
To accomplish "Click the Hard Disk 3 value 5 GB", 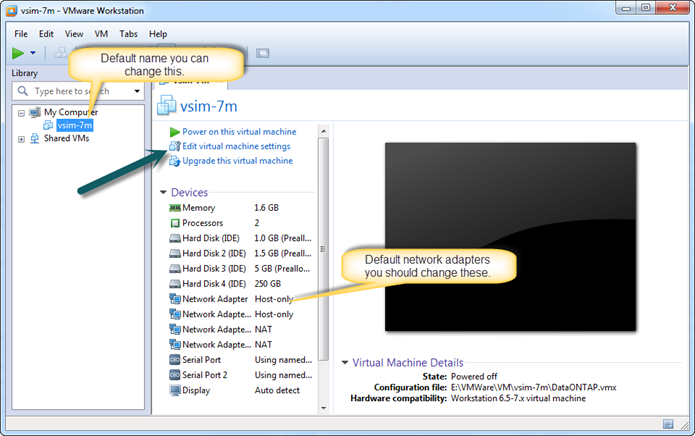I will [x=282, y=269].
